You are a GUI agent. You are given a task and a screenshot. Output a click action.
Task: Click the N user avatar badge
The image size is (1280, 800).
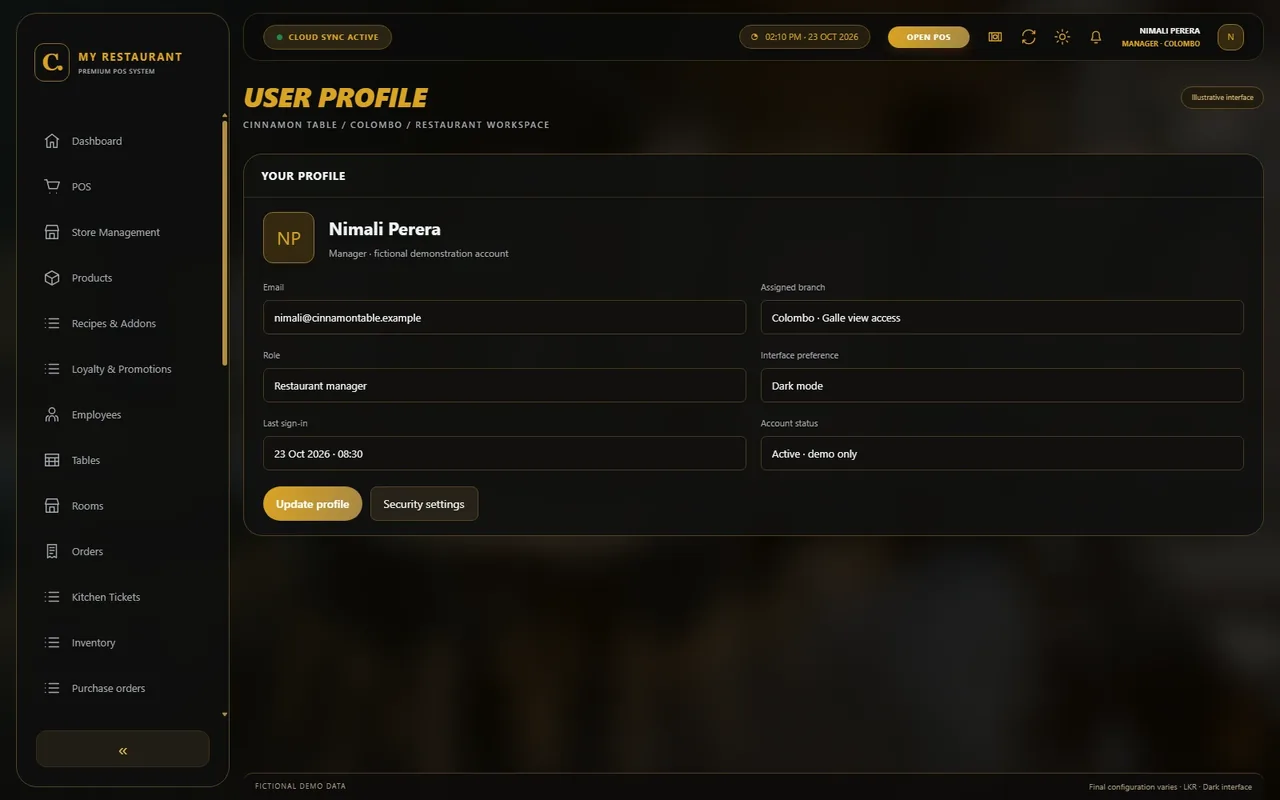(x=1230, y=37)
